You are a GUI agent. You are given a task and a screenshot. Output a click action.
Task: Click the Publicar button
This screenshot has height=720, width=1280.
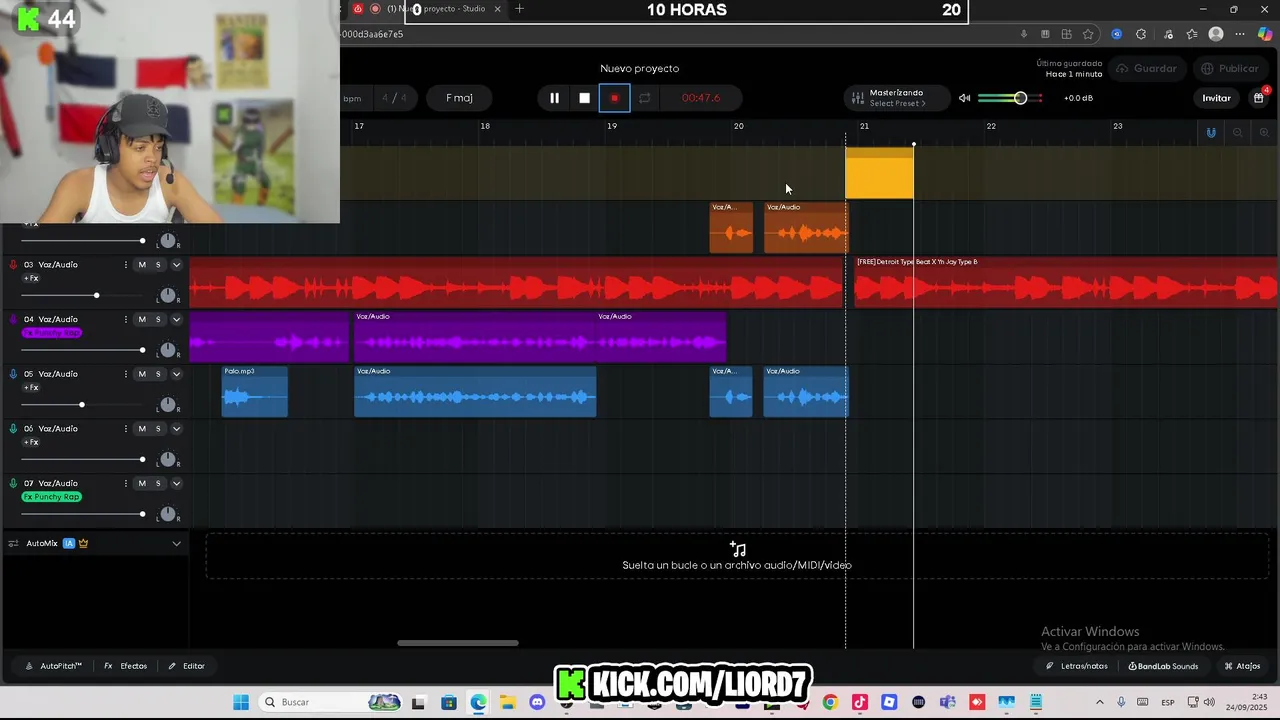coord(1230,69)
